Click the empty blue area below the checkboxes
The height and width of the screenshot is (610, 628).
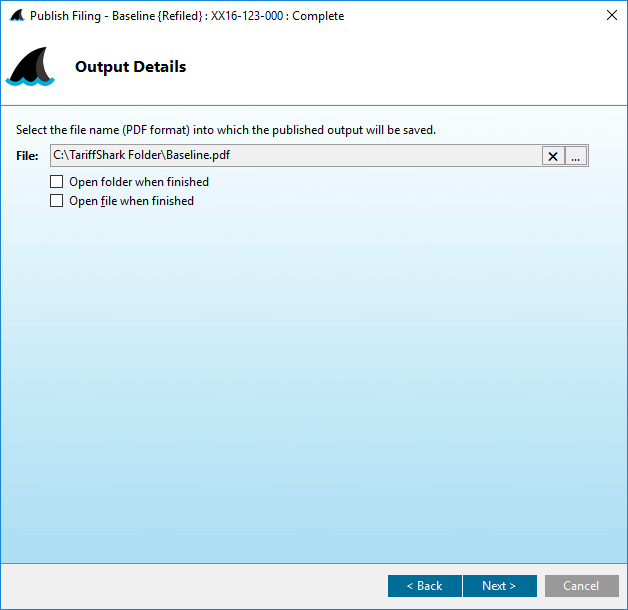[314, 380]
